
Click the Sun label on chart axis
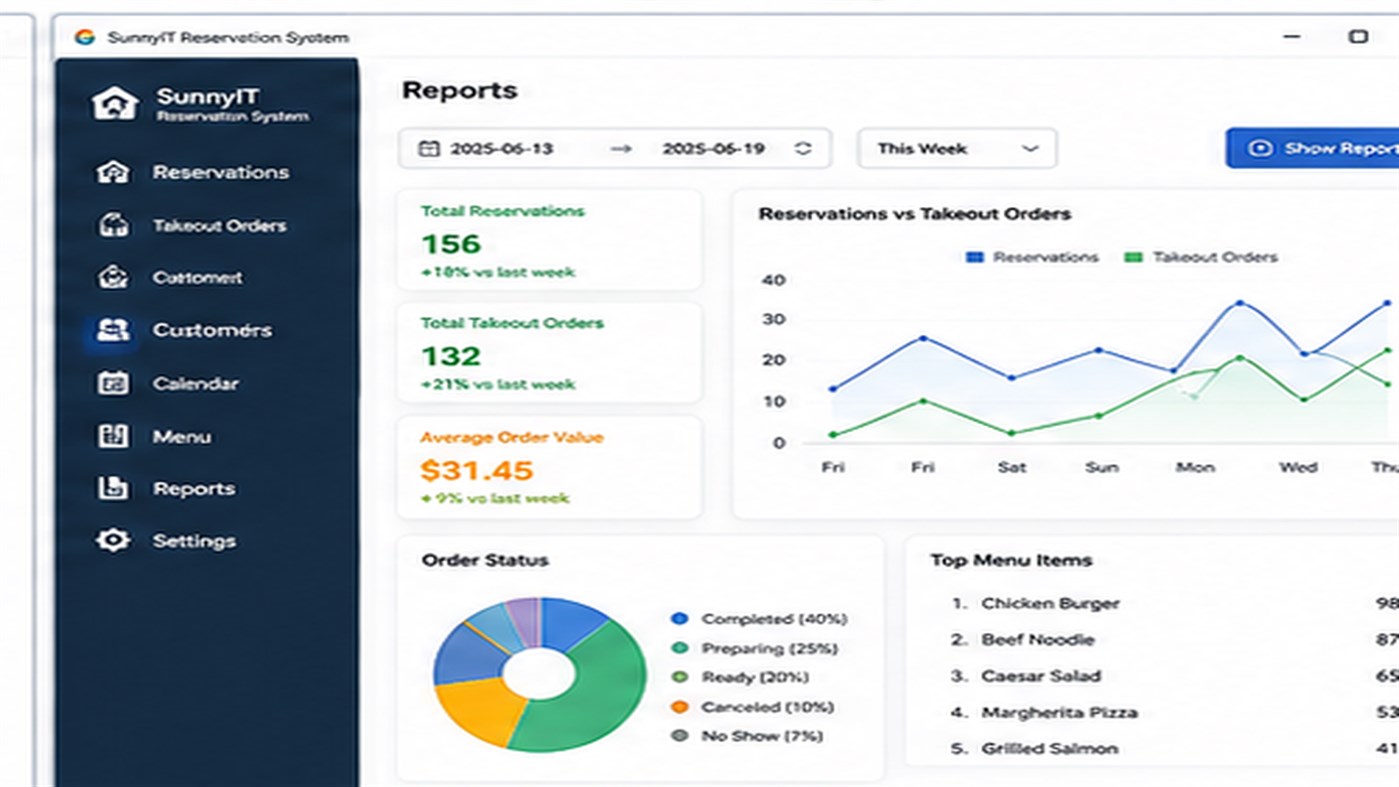[x=1101, y=467]
